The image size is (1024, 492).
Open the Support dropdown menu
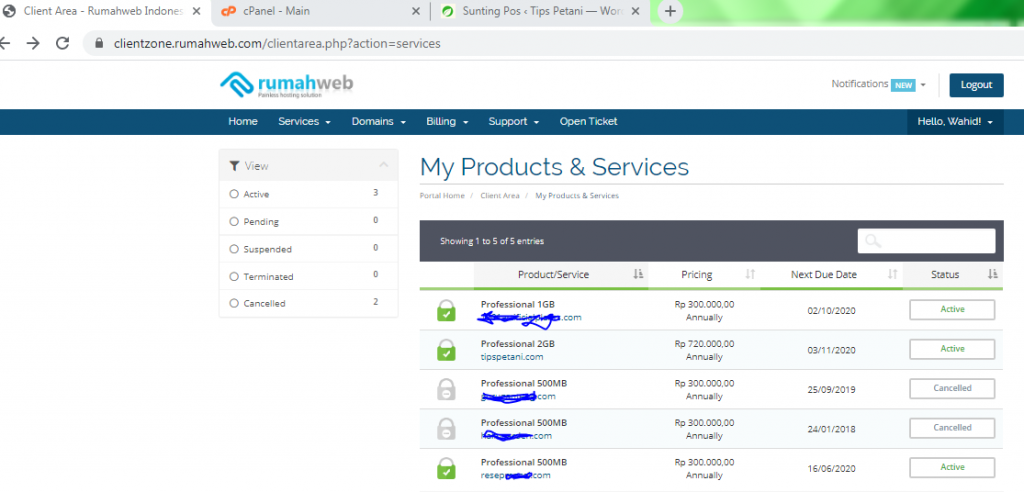(513, 122)
